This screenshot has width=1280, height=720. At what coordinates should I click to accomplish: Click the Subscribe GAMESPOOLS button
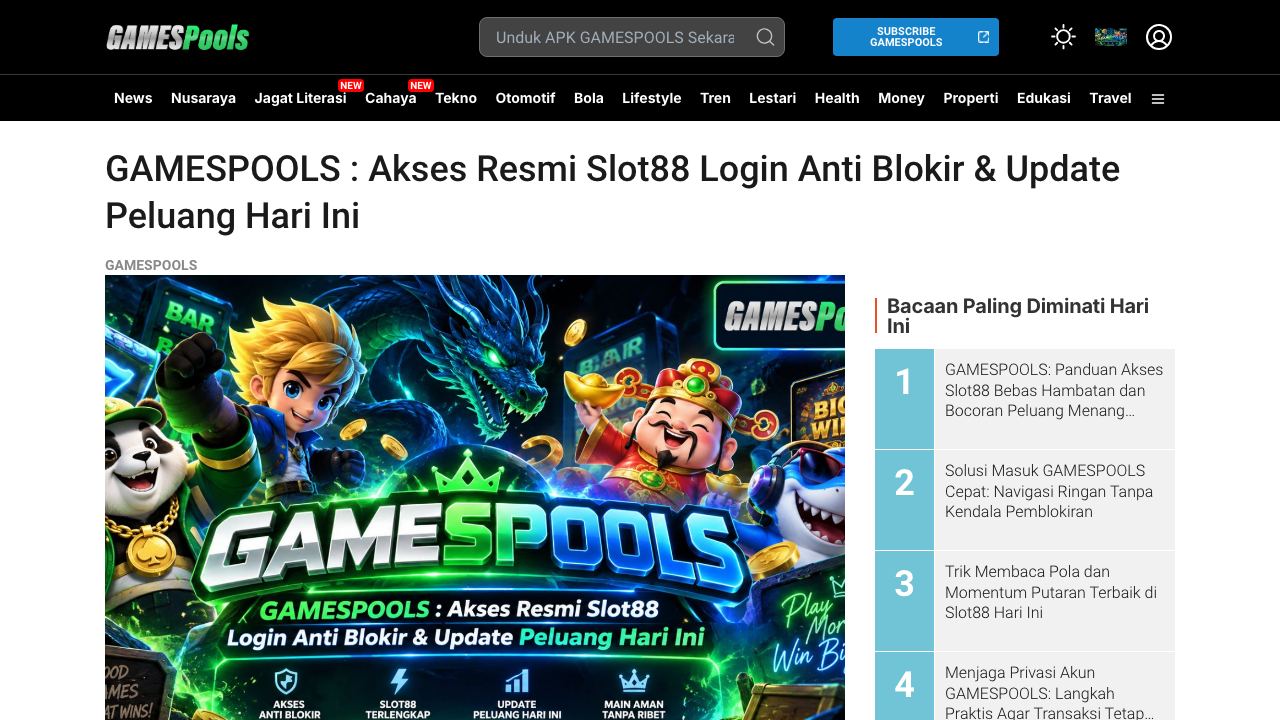(916, 37)
